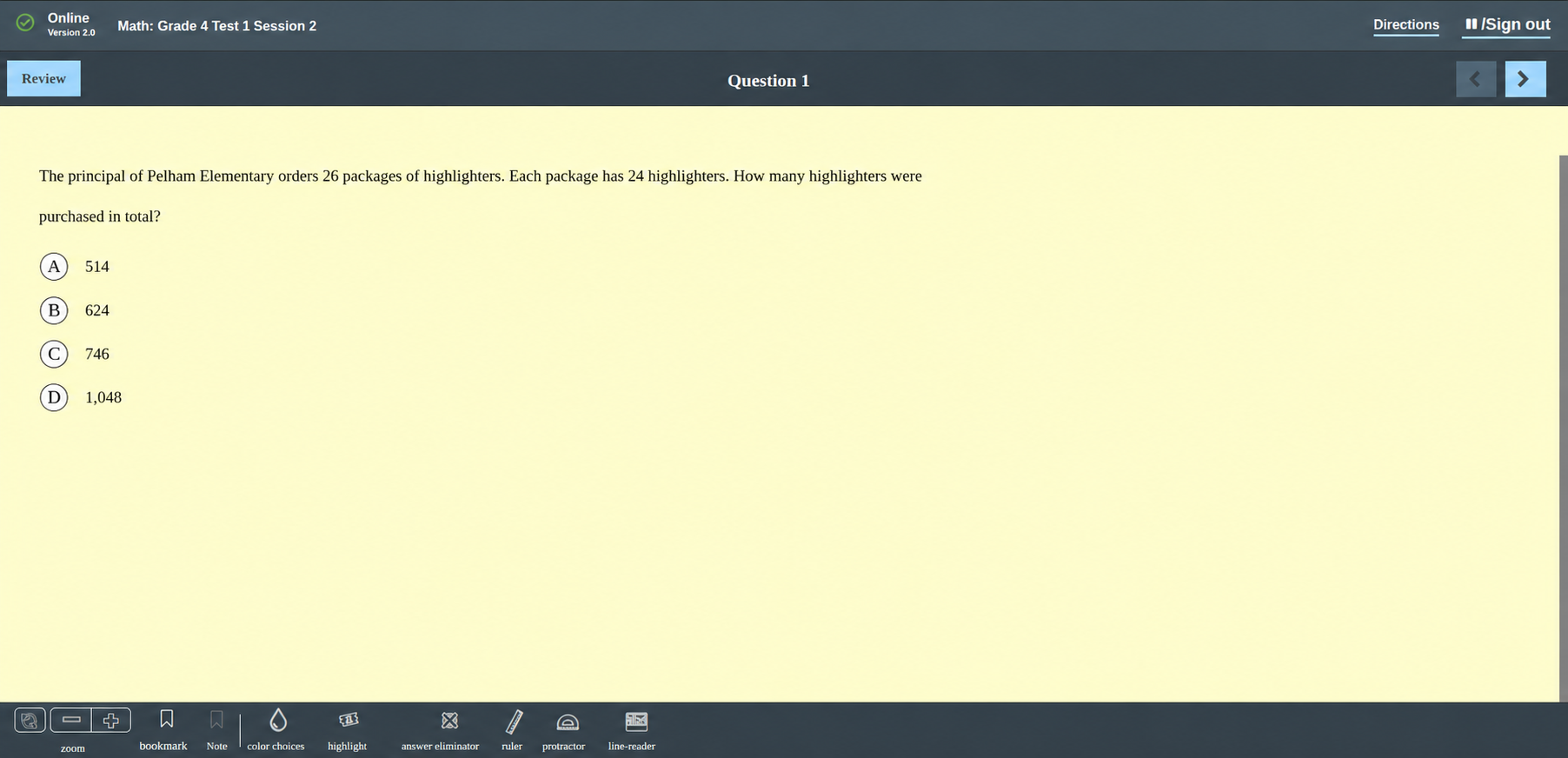Screen dimensions: 1568x758
Task: Select answer choice C, 746
Action: [x=54, y=354]
